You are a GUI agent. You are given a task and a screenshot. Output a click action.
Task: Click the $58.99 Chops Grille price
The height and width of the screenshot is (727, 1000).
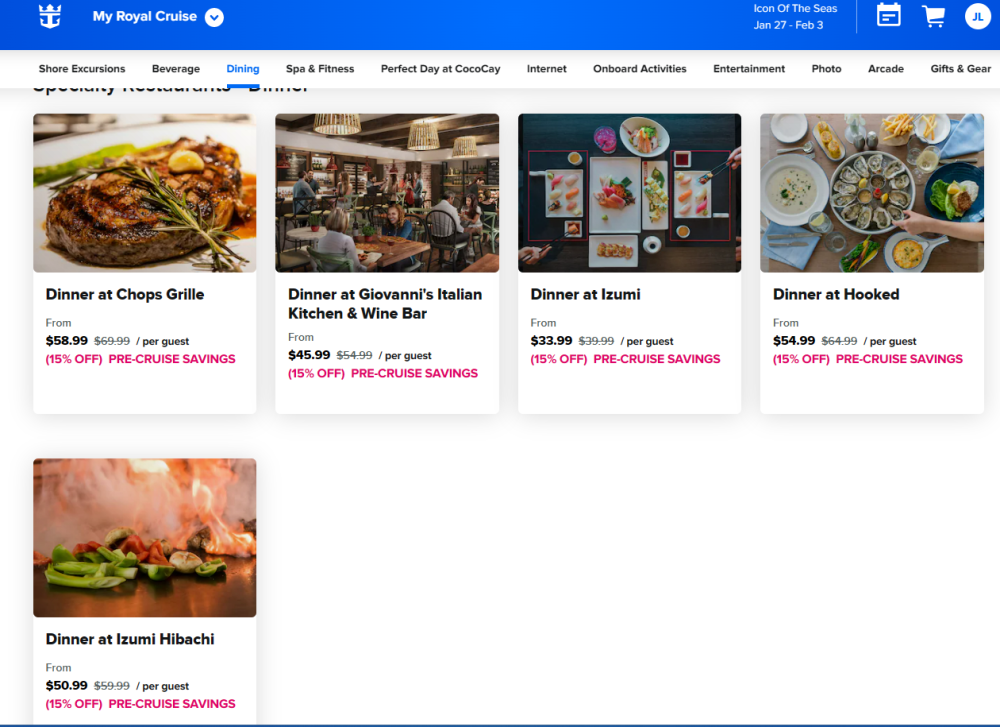(66, 341)
